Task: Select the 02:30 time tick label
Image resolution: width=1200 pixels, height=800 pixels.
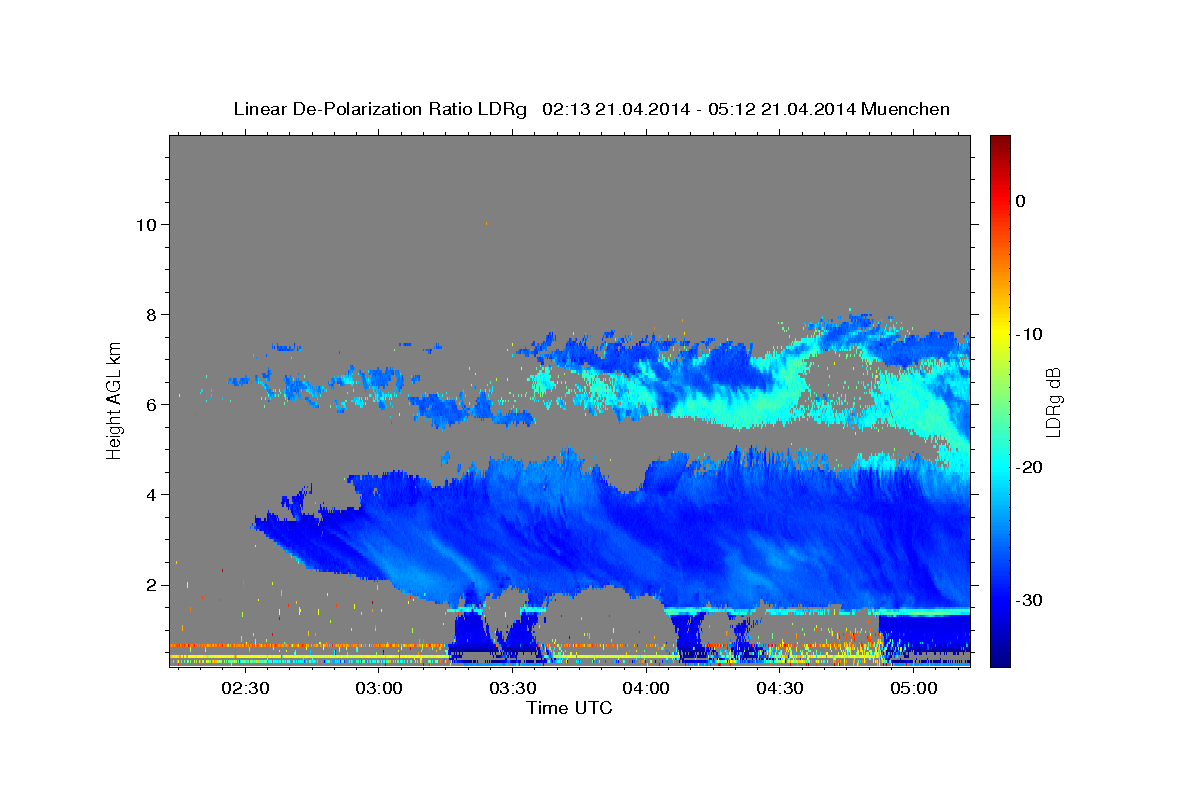Action: (245, 689)
